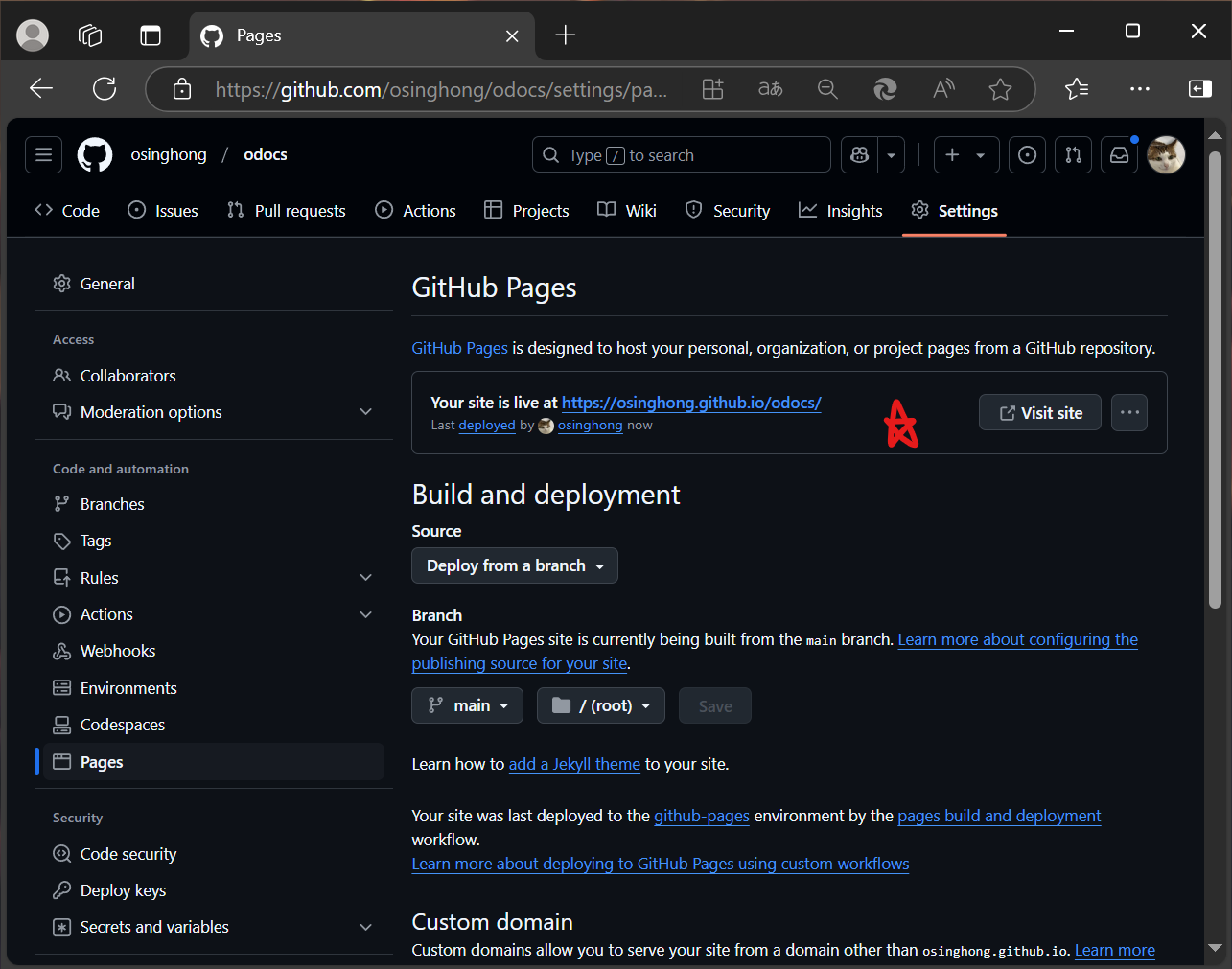
Task: Click the pull requests icon in header
Action: tap(1073, 154)
